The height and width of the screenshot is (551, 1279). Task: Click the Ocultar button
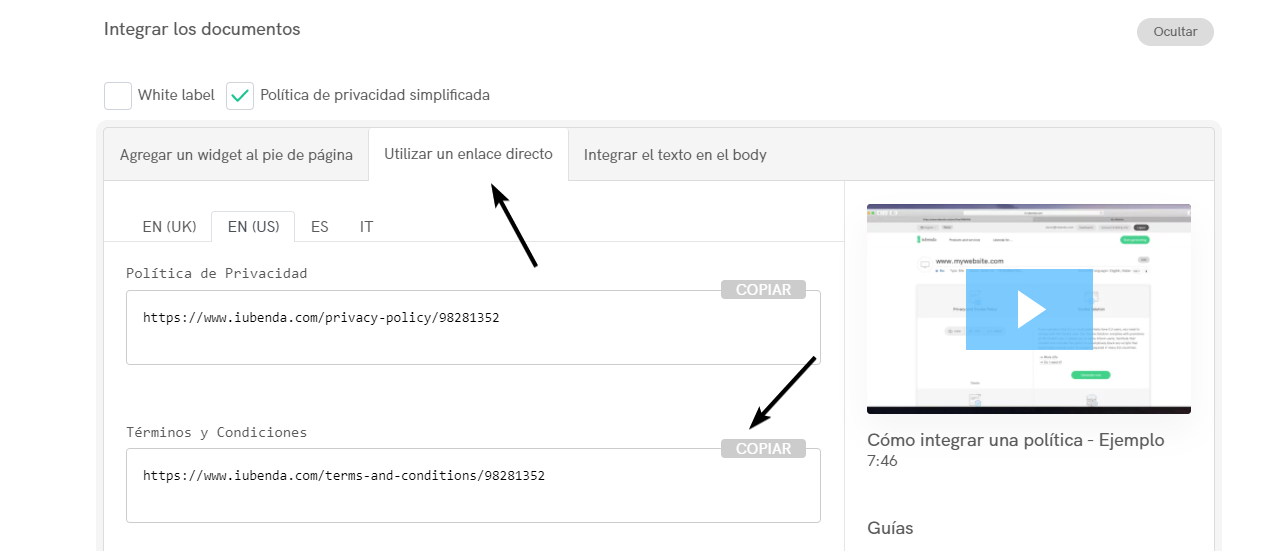pos(1175,32)
